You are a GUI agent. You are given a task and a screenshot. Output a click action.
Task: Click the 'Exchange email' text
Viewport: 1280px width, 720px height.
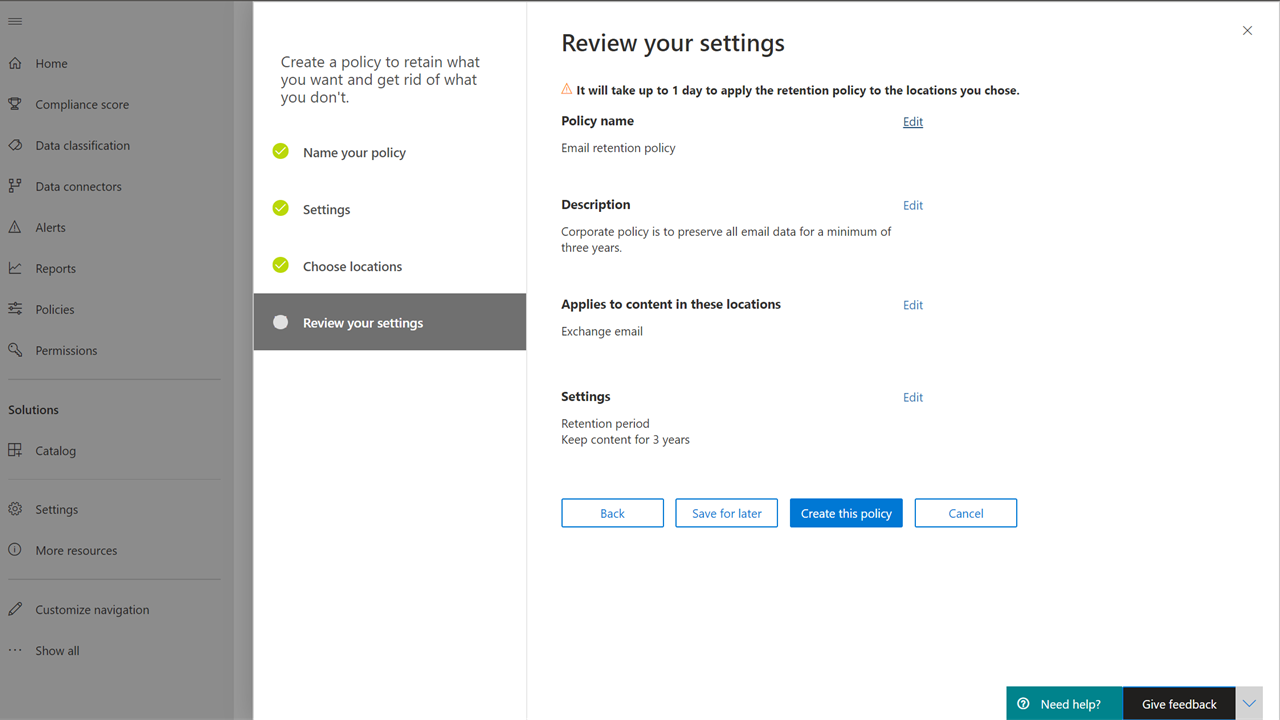602,331
